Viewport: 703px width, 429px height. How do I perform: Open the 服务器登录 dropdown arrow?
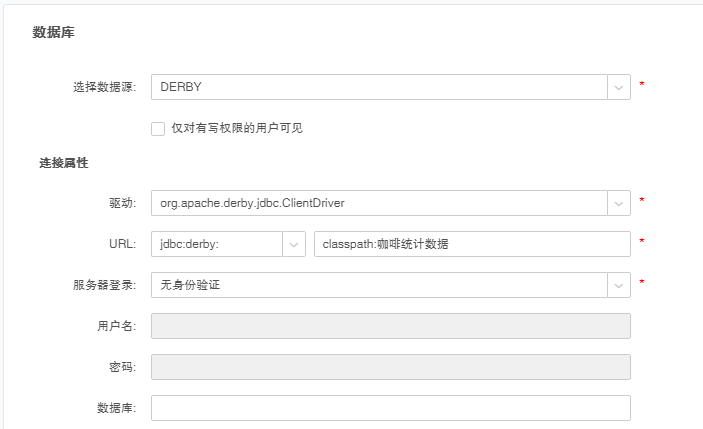(x=619, y=285)
